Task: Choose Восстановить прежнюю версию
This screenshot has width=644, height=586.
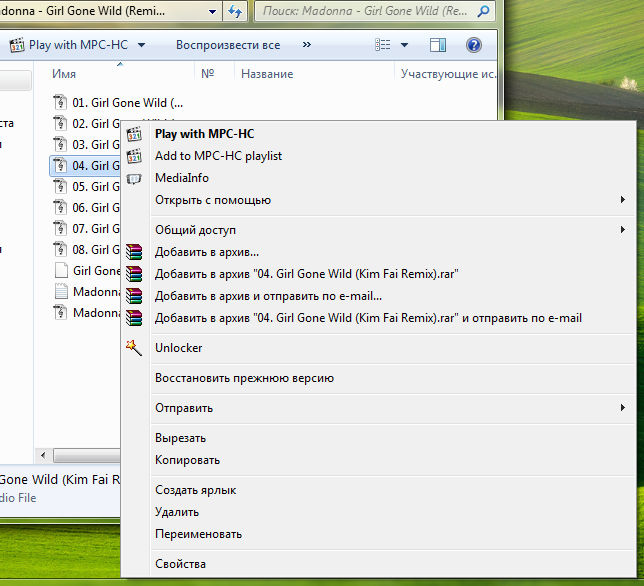Action: pos(244,378)
